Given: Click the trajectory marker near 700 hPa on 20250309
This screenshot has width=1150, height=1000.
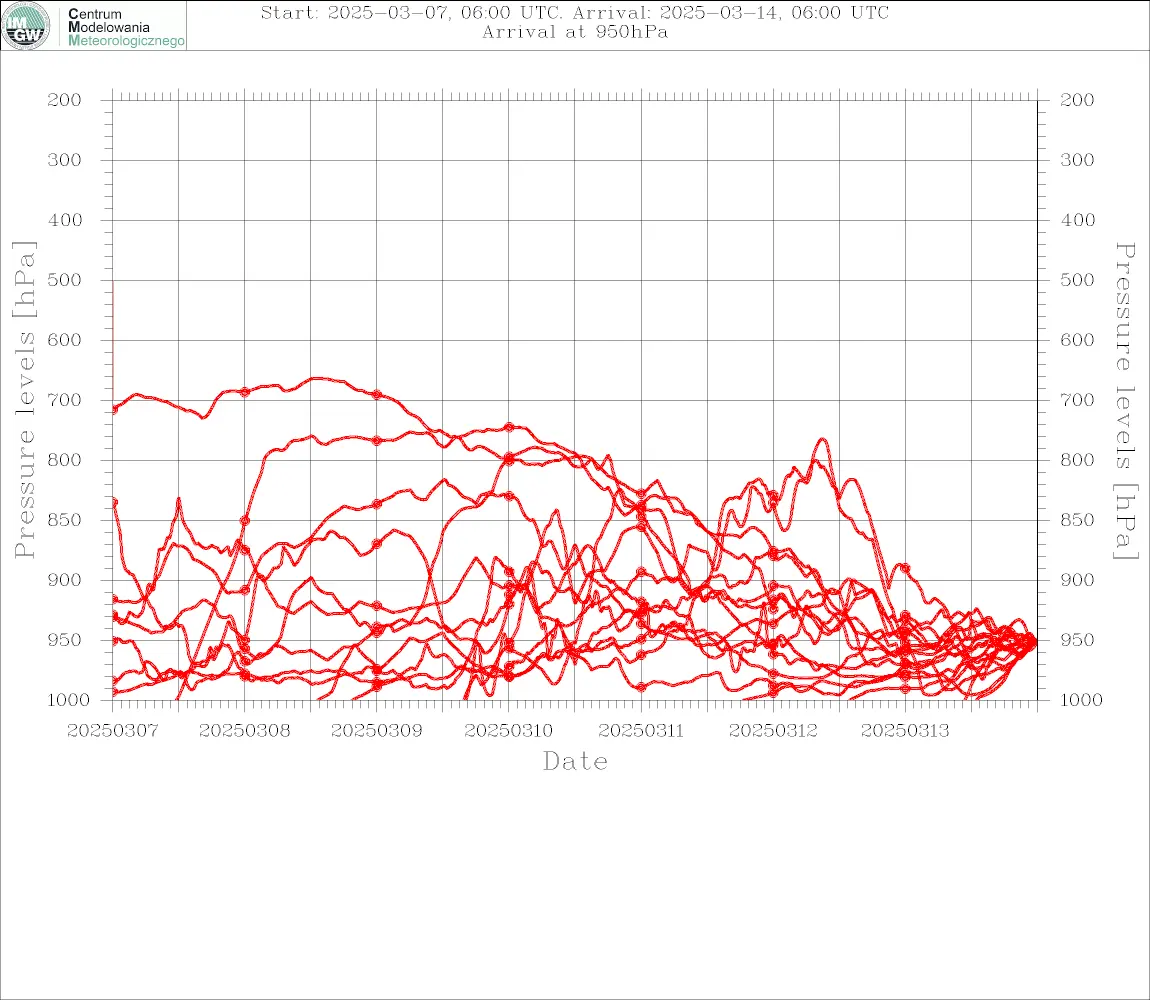Looking at the screenshot, I should (377, 395).
